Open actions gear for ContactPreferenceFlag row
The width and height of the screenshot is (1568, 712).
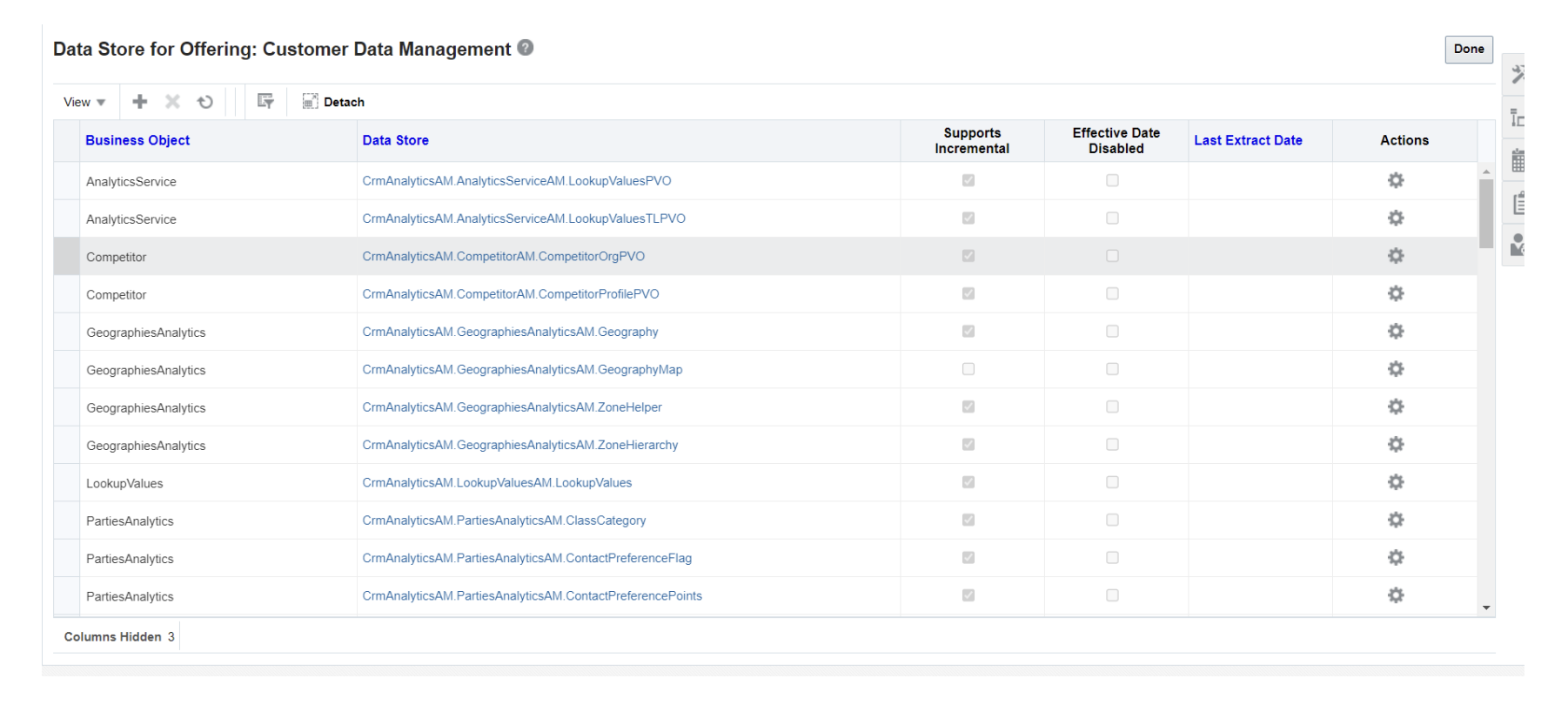[1396, 557]
